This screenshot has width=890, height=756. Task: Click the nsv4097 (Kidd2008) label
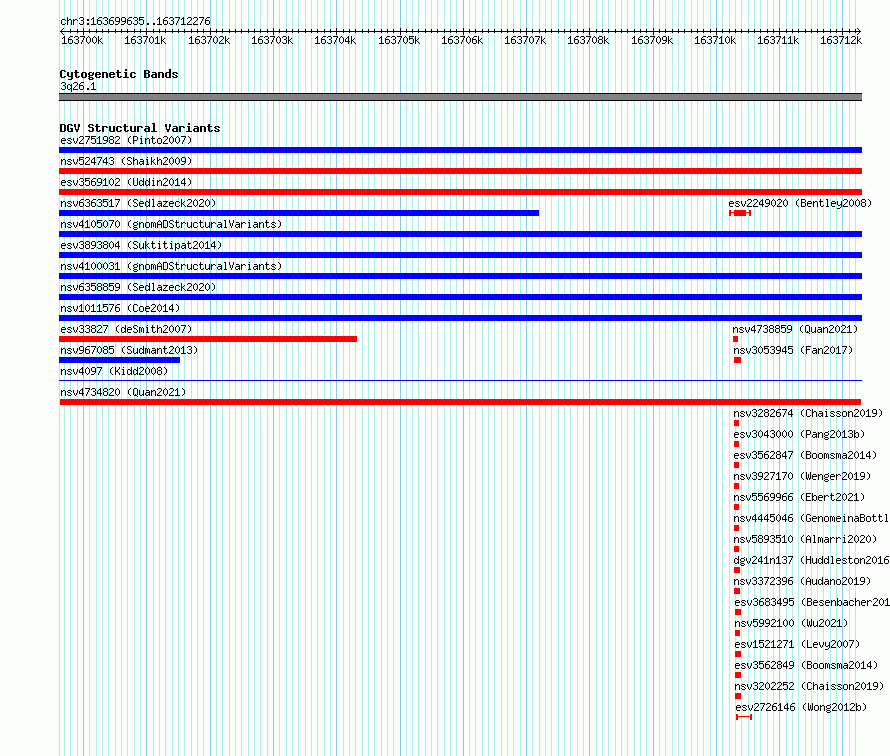[114, 371]
